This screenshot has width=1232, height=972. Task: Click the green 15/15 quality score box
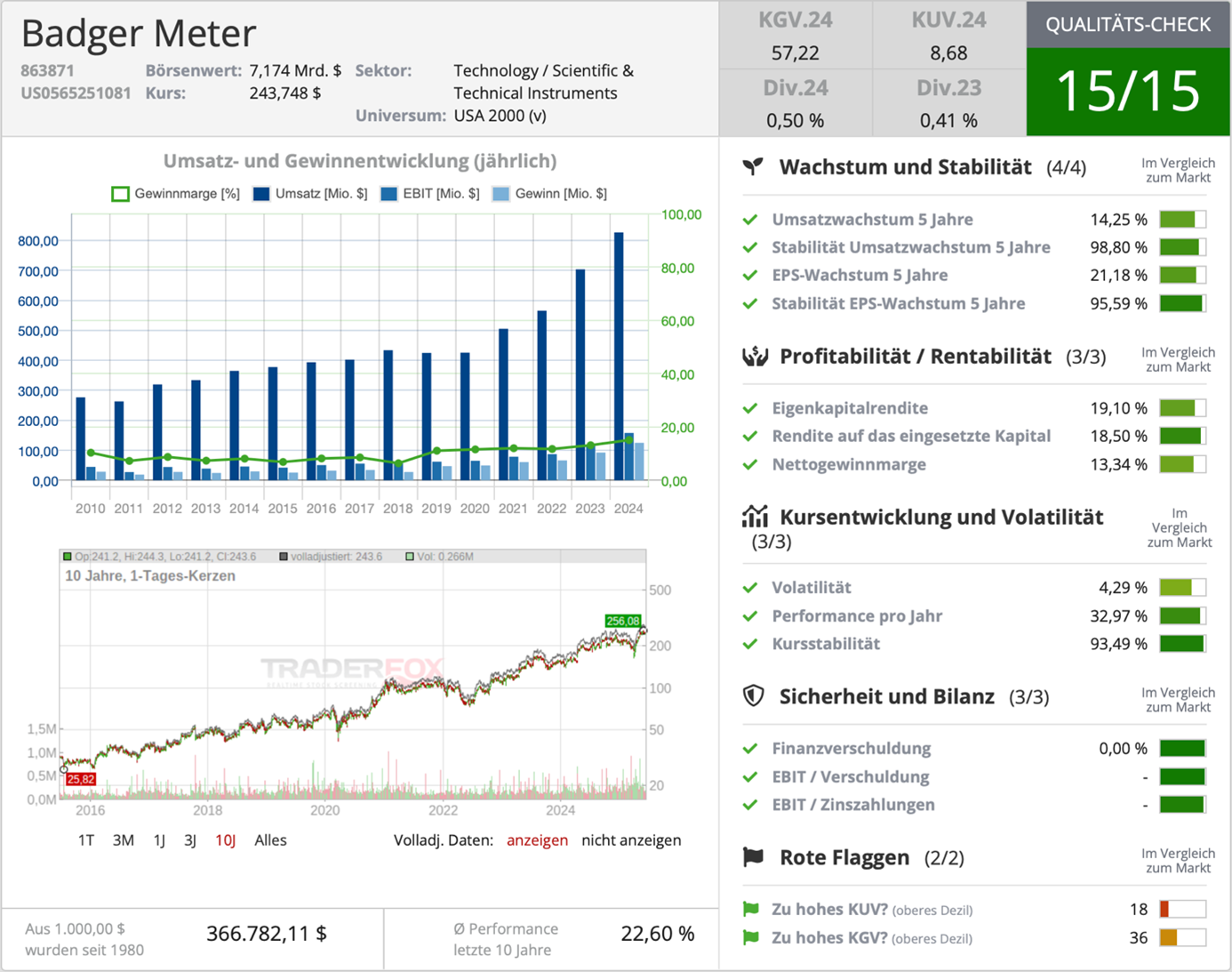coord(1128,92)
